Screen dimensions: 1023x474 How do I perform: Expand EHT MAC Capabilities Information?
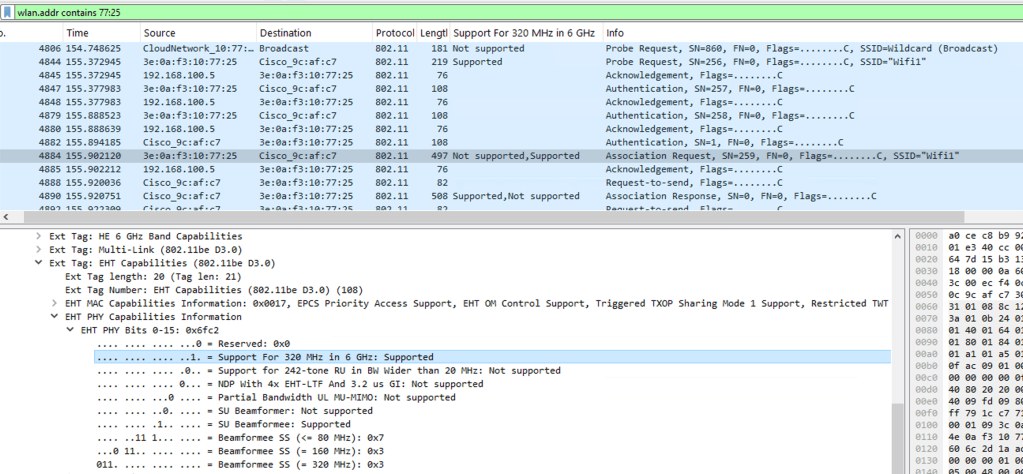click(x=55, y=303)
